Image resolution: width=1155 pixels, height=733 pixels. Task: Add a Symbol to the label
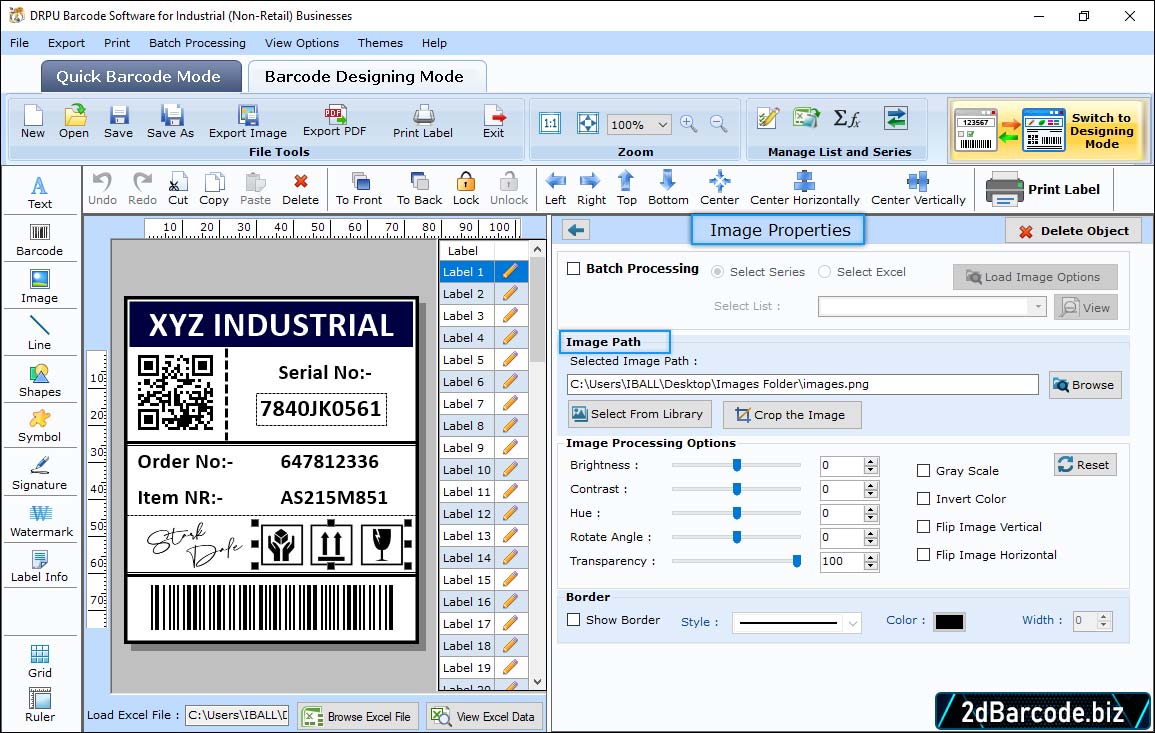coord(40,427)
